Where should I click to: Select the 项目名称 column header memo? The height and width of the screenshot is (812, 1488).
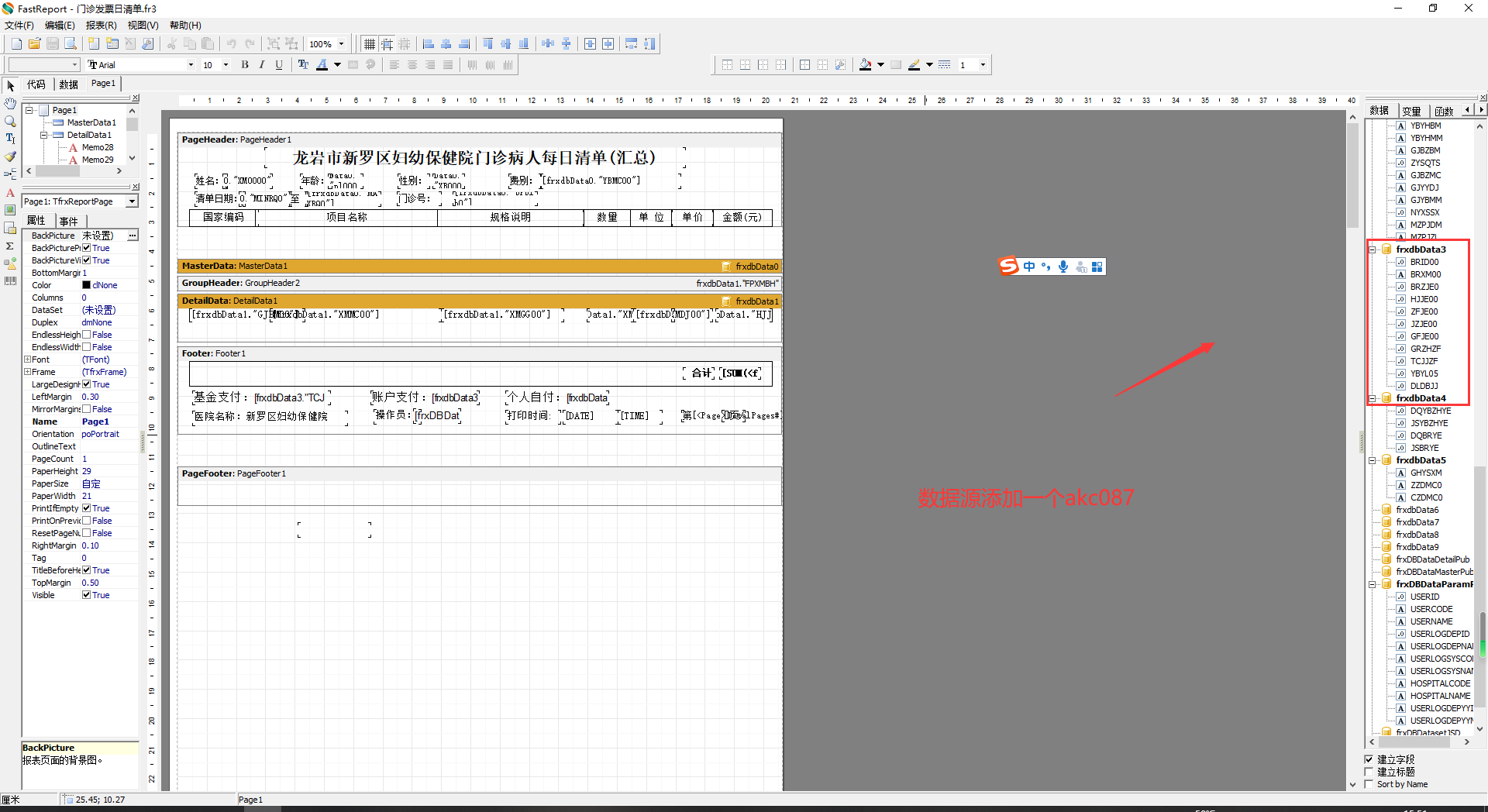347,218
